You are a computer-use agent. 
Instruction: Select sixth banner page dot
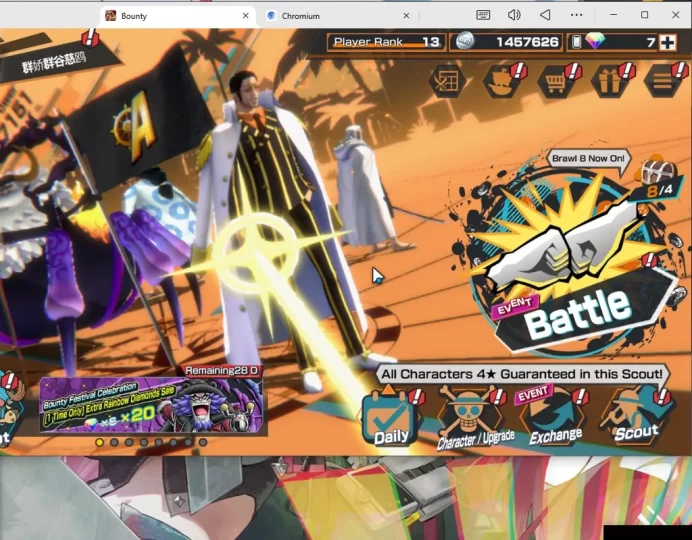(173, 442)
